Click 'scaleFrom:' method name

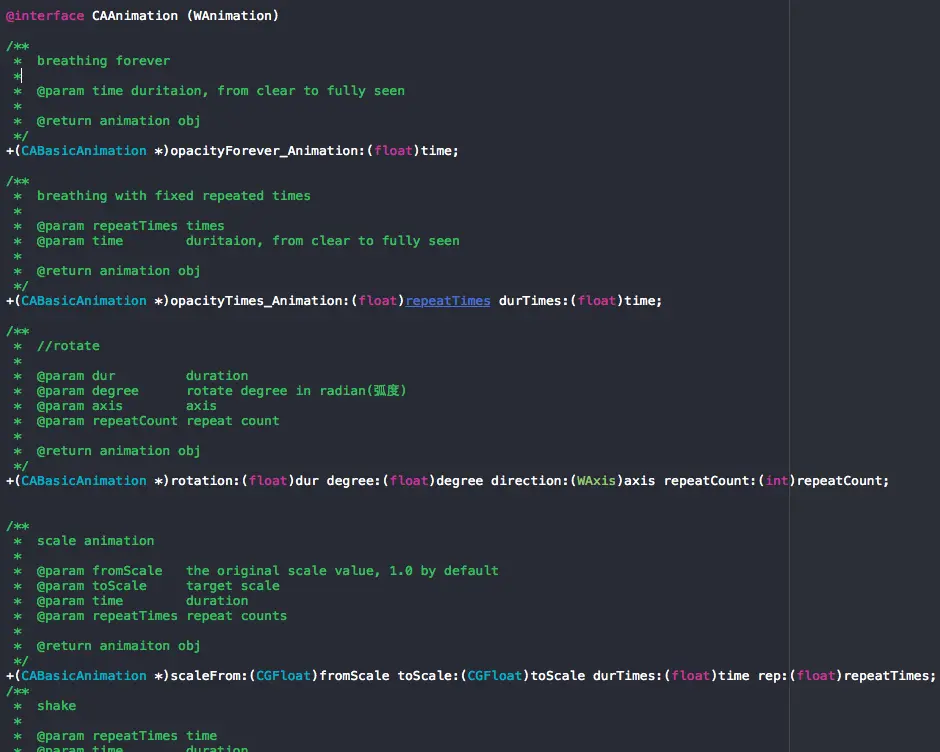[x=209, y=675]
